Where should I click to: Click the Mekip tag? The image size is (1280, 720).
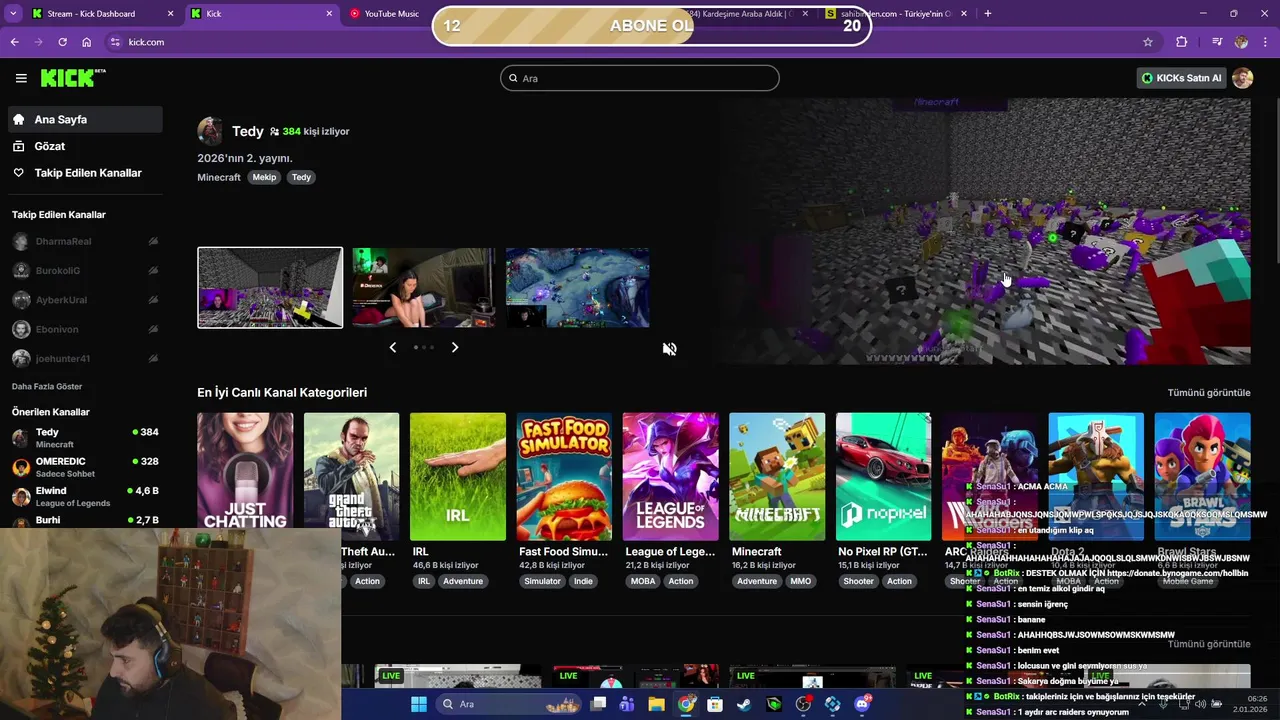[264, 177]
